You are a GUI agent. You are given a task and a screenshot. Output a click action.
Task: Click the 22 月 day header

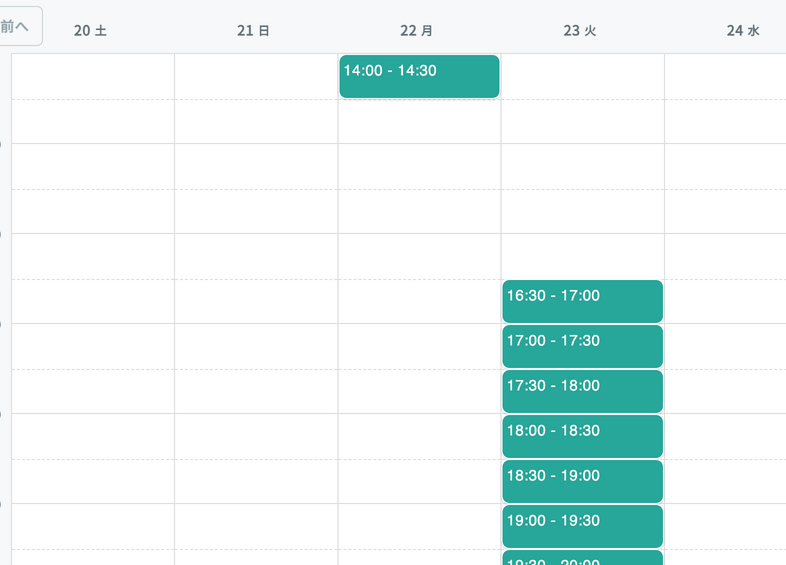point(417,31)
